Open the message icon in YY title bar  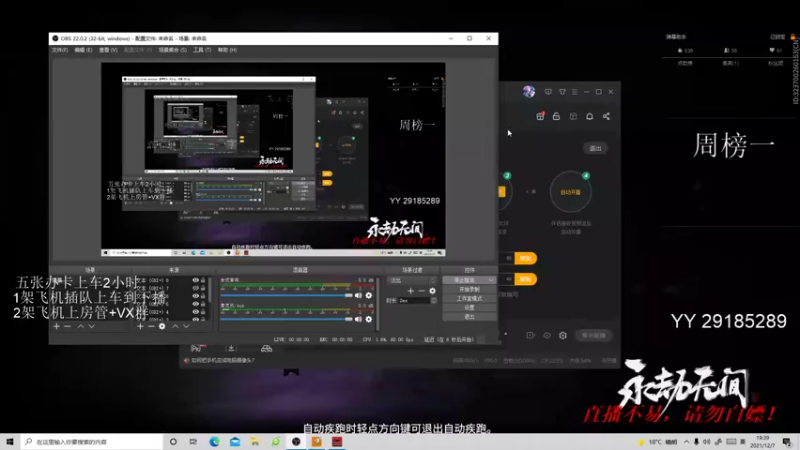(548, 92)
